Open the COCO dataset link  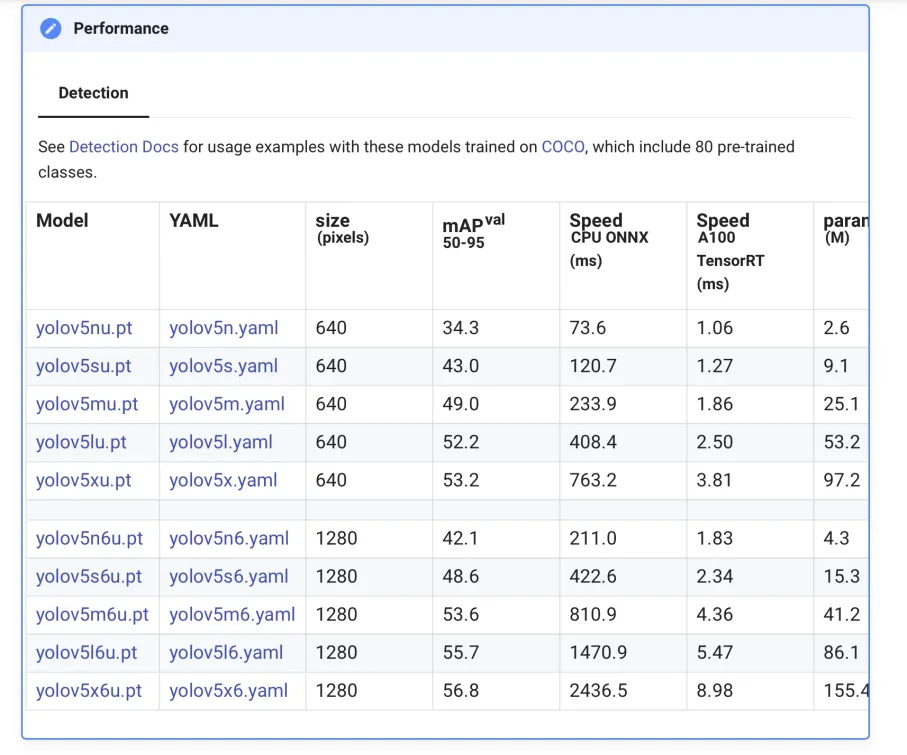pyautogui.click(x=563, y=147)
